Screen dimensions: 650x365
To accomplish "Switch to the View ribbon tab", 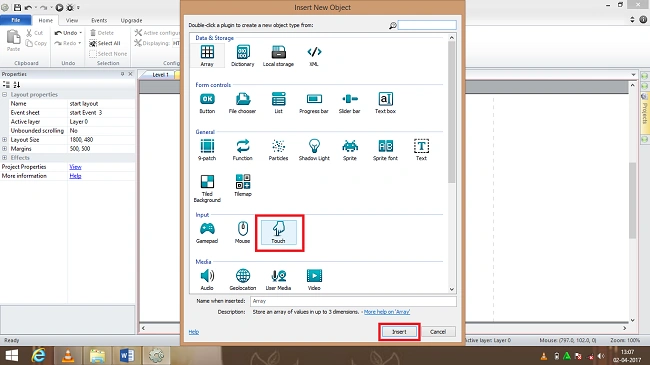I will [x=72, y=20].
